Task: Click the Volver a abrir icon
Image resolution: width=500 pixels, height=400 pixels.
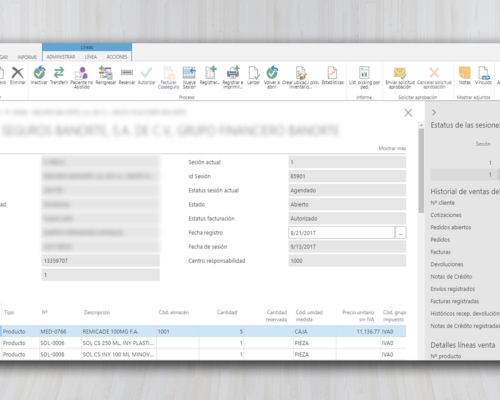Action: point(272,72)
